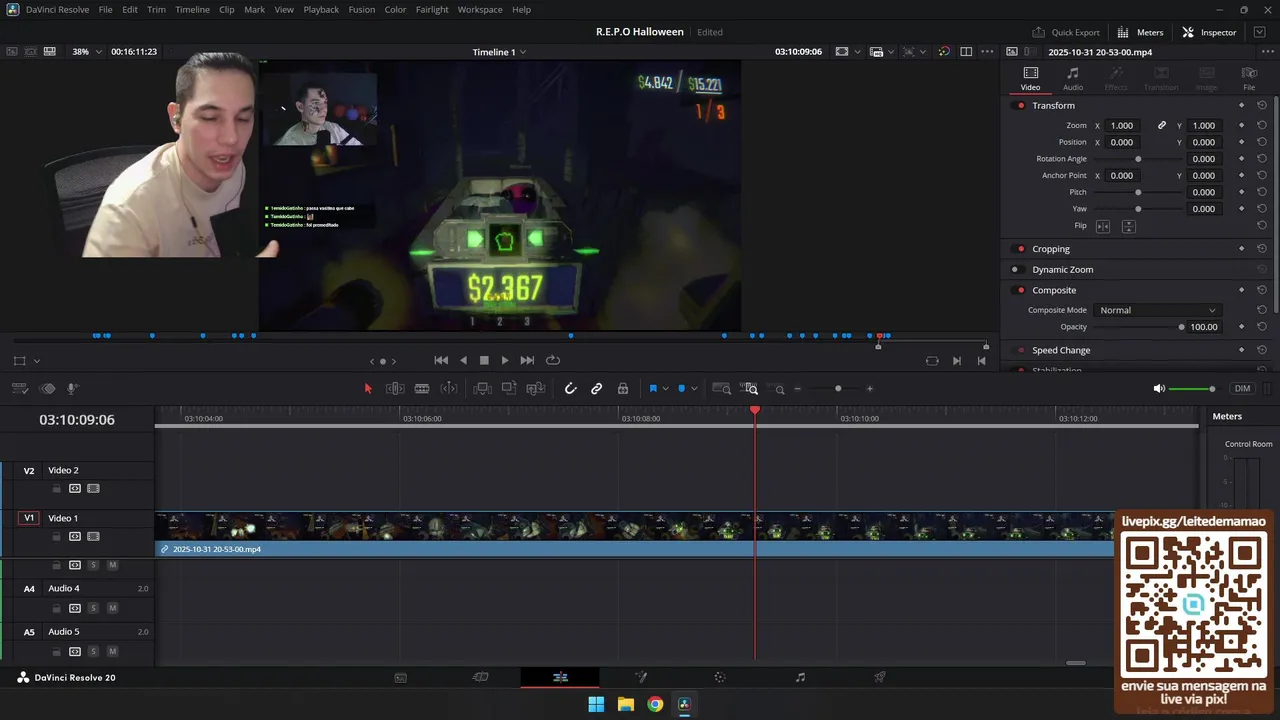Open the Fairlight menu
The width and height of the screenshot is (1280, 720).
coord(432,9)
